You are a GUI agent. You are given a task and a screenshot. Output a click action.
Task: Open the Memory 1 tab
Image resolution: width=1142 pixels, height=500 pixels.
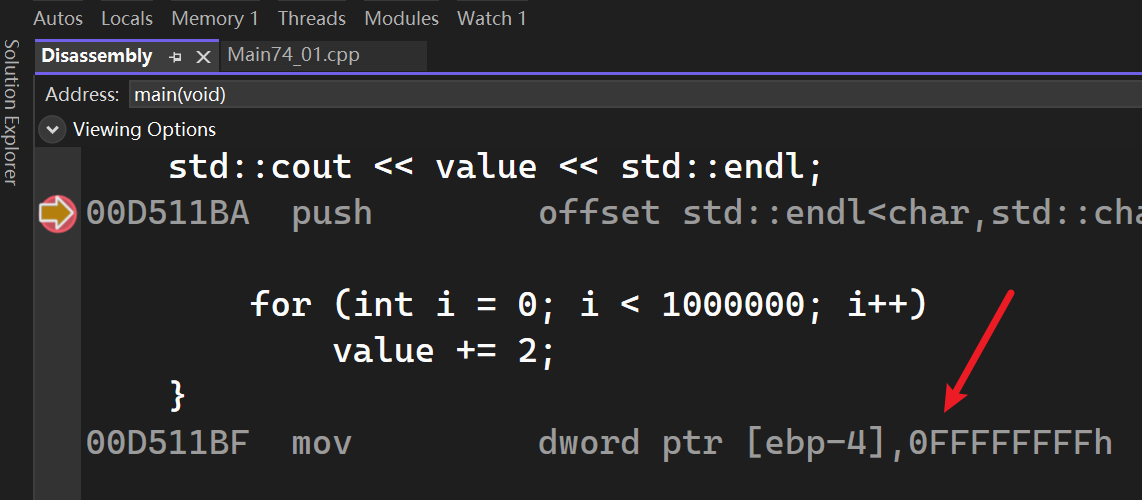[215, 18]
